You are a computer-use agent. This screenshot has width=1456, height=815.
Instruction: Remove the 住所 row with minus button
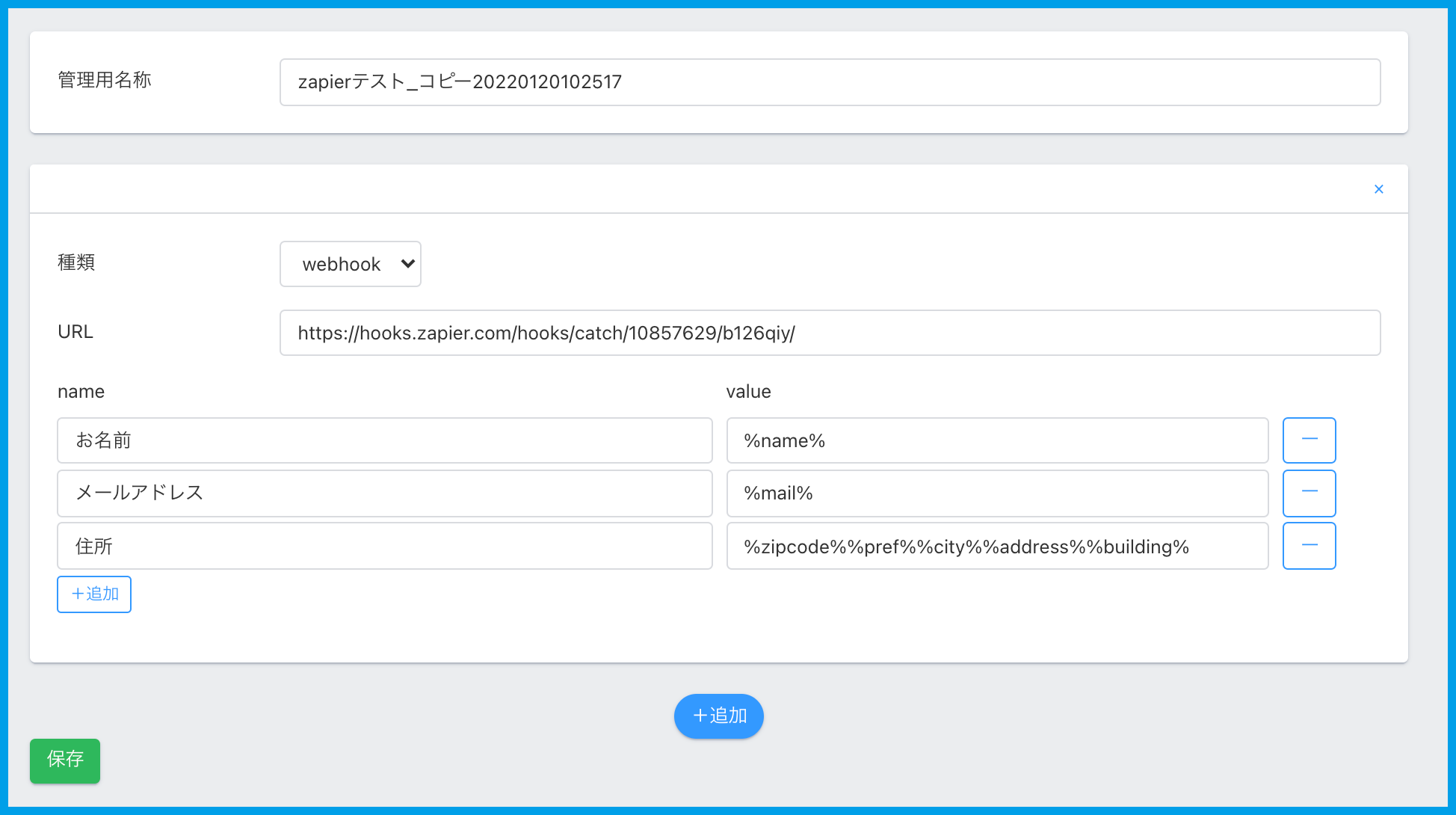[x=1309, y=546]
